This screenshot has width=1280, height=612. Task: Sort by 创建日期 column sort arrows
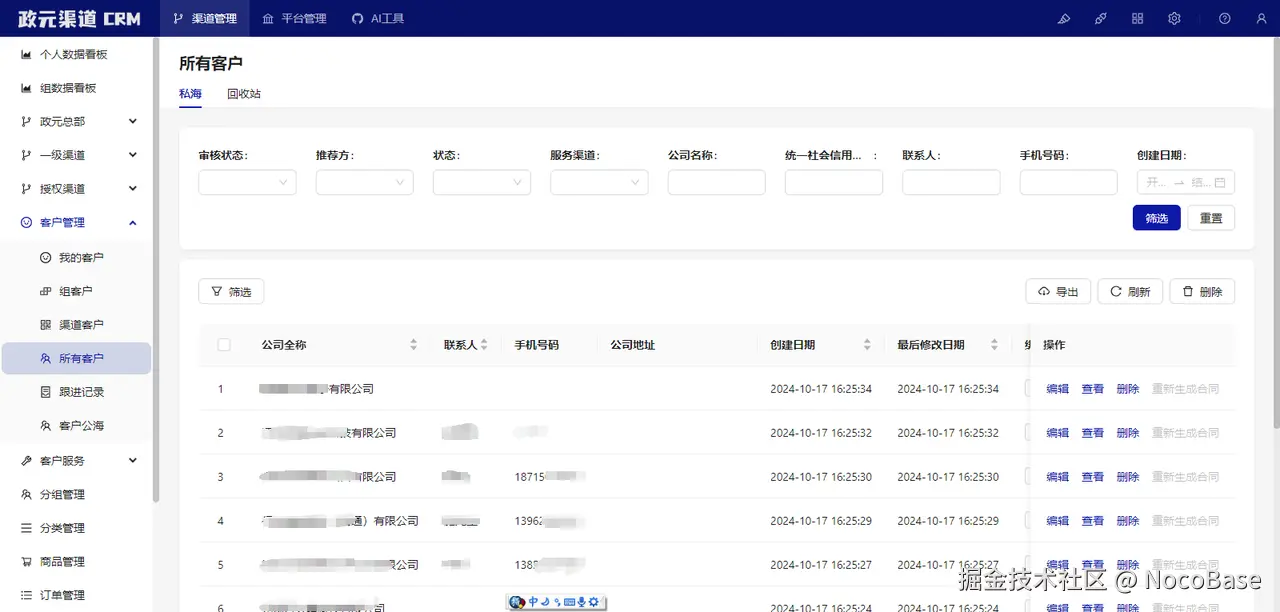pos(867,345)
